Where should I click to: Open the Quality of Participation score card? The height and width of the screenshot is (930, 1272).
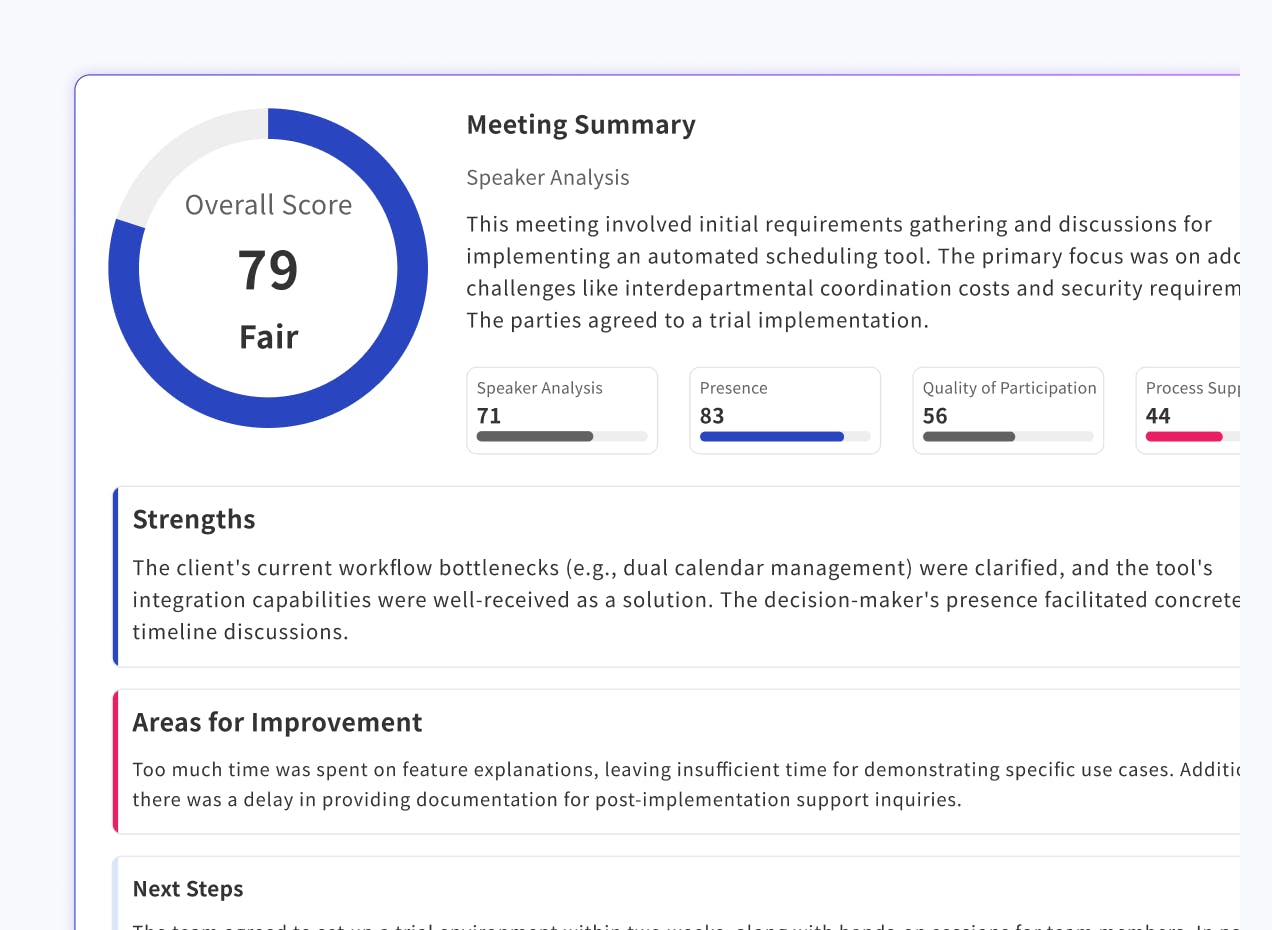(x=1008, y=410)
